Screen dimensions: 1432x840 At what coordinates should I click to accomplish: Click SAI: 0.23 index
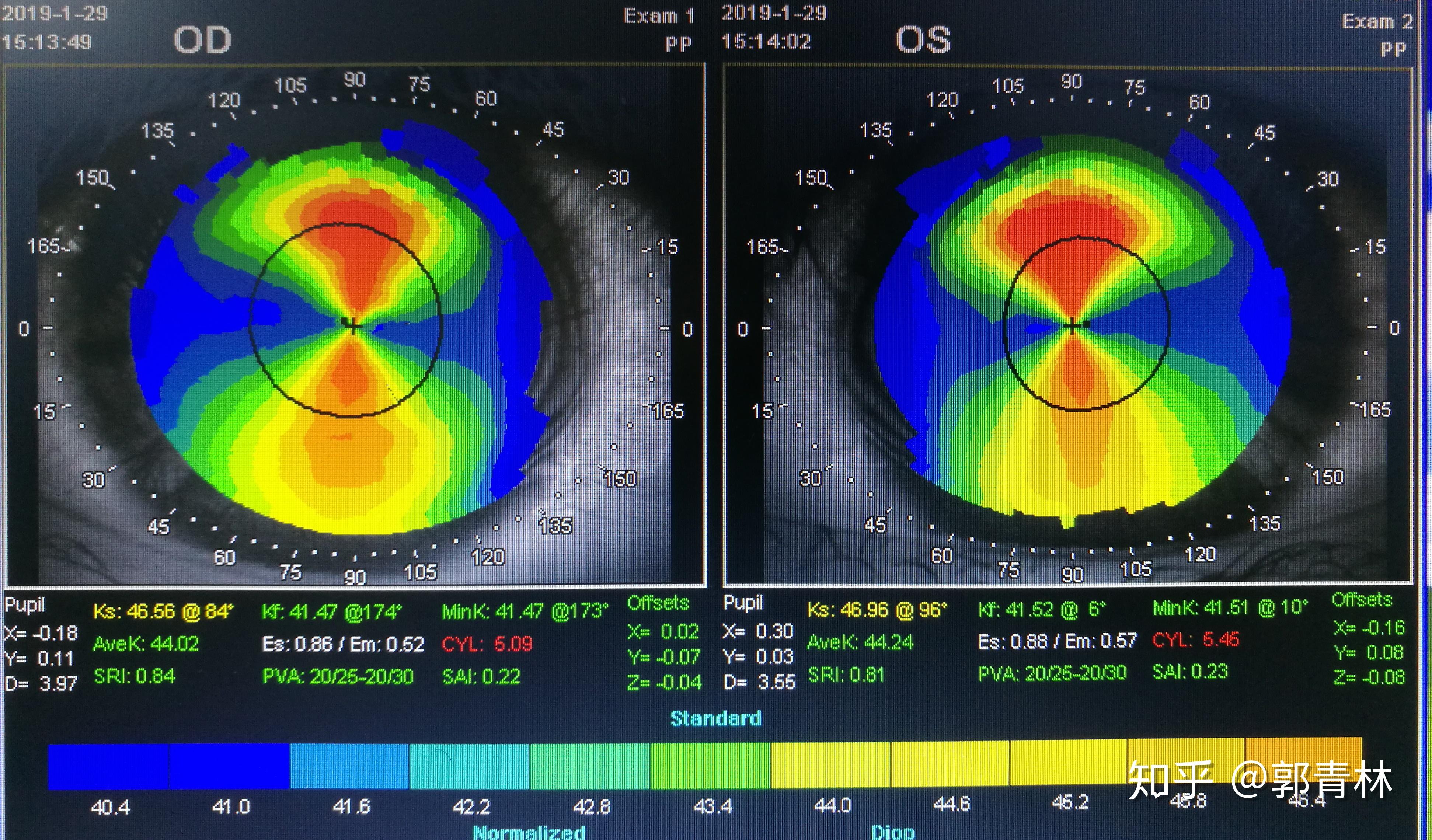pyautogui.click(x=1191, y=672)
